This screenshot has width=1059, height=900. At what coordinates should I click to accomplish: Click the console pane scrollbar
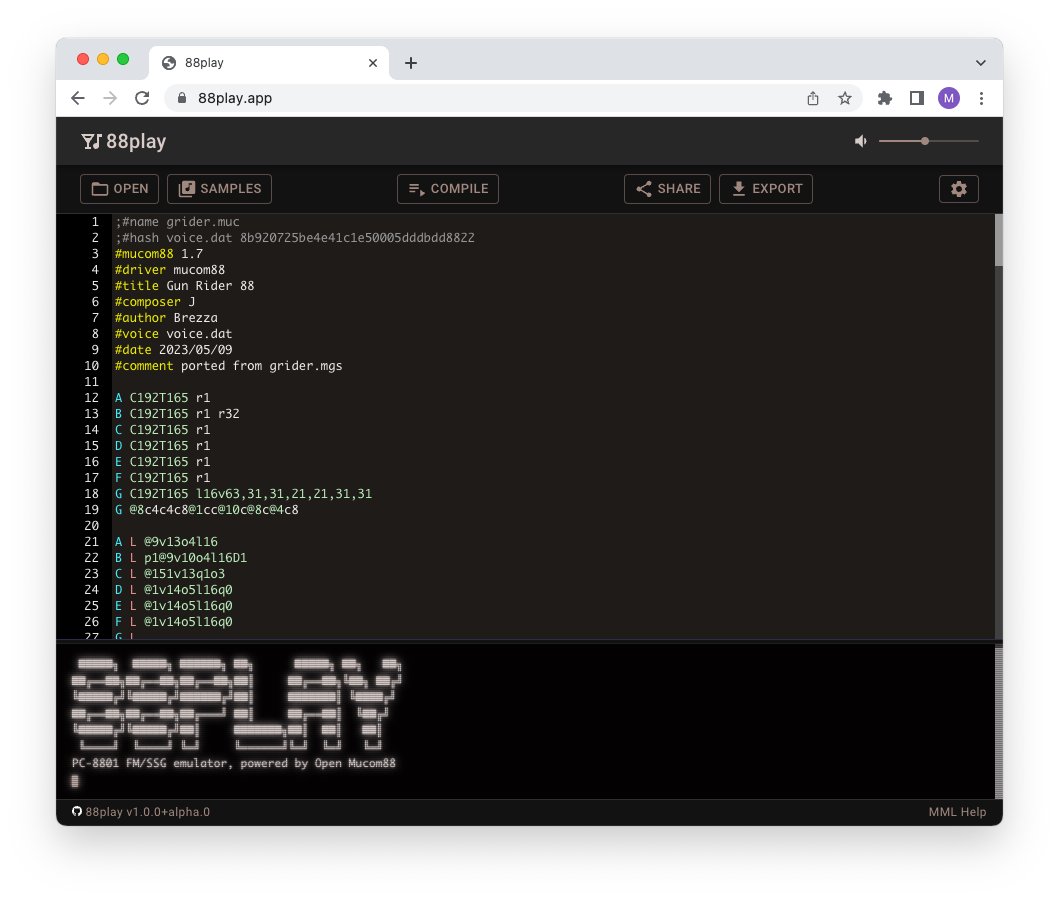tap(998, 721)
